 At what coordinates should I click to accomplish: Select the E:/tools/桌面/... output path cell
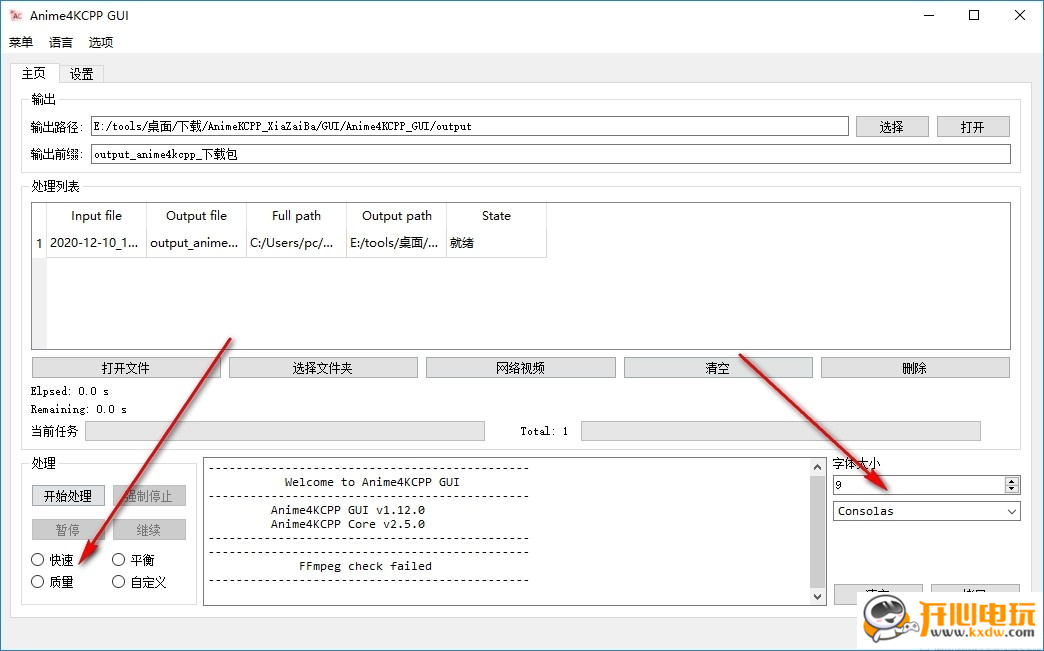(397, 243)
